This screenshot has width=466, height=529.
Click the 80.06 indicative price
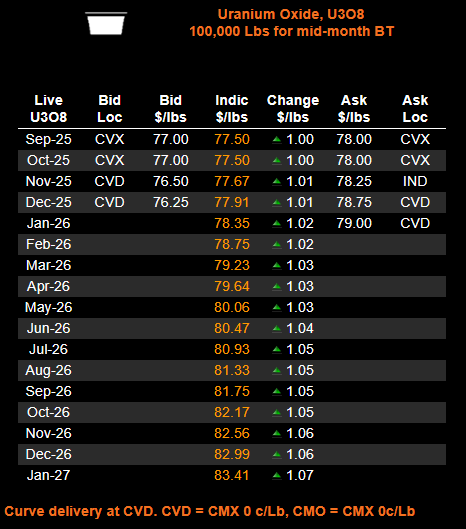pos(232,307)
